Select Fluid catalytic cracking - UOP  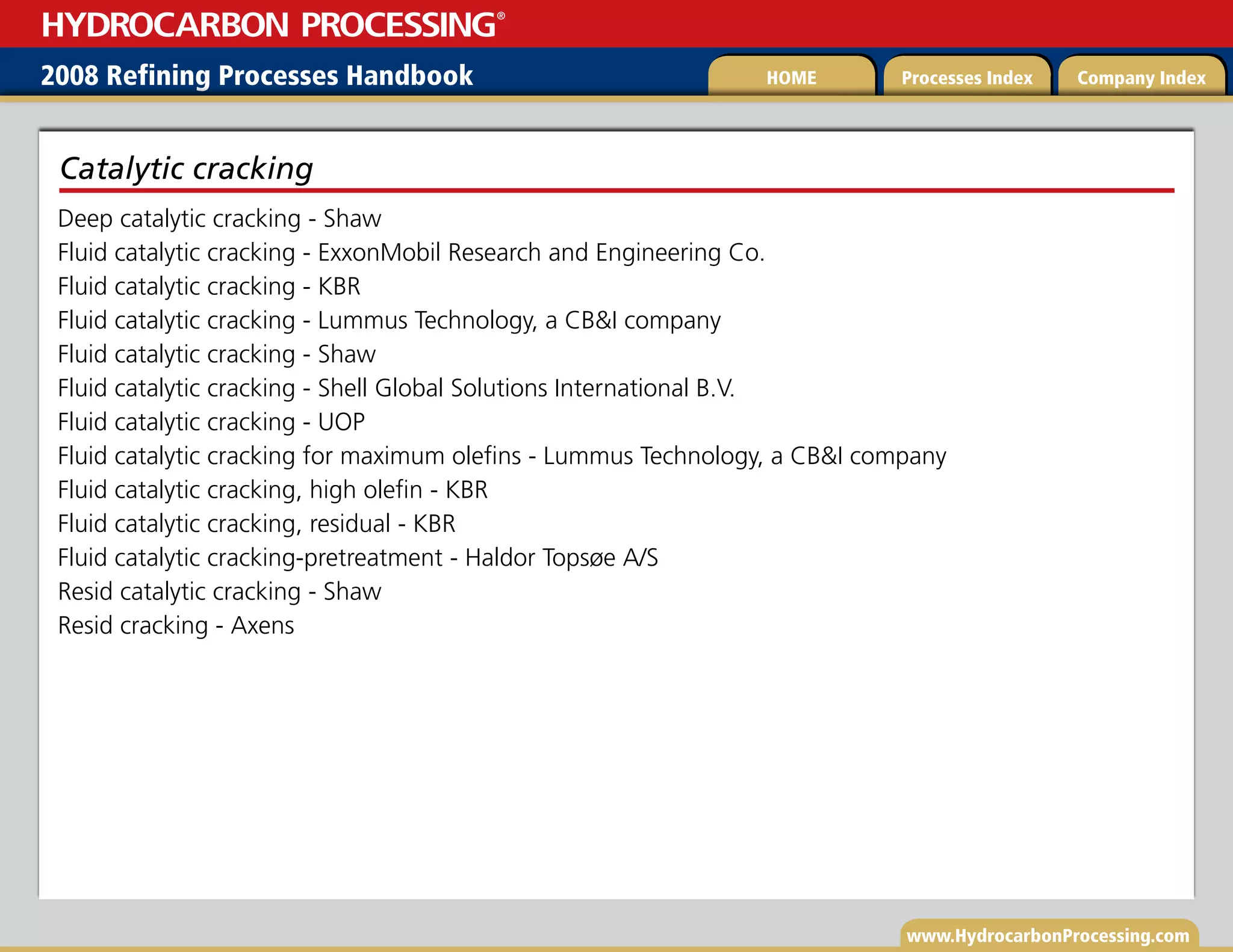(211, 422)
